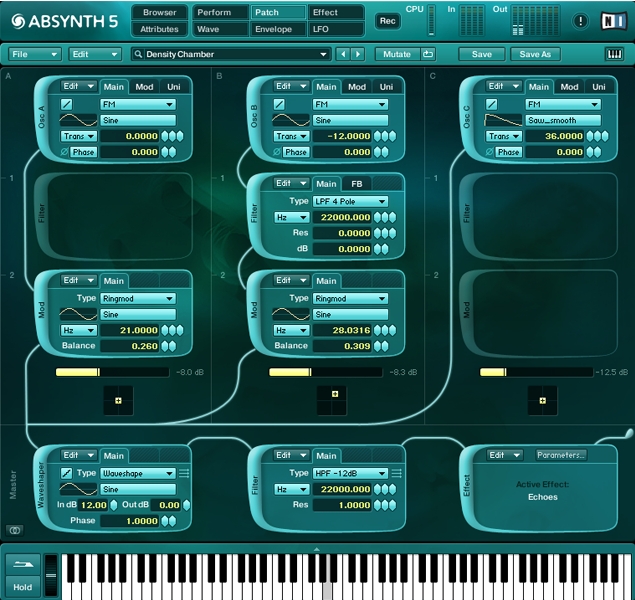The height and width of the screenshot is (600, 635).
Task: Open Mod A Ringmod type dropdown
Action: (138, 298)
